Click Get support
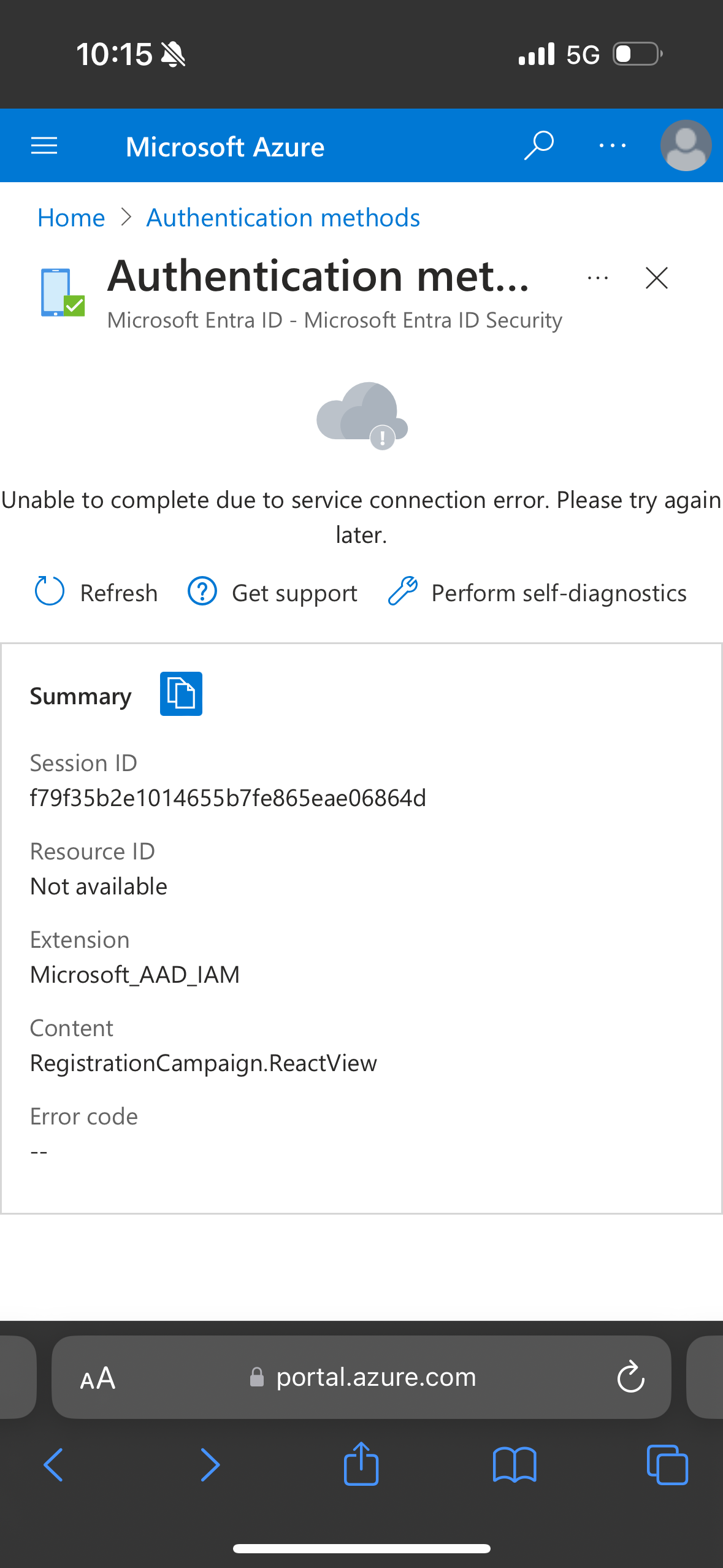 273,593
